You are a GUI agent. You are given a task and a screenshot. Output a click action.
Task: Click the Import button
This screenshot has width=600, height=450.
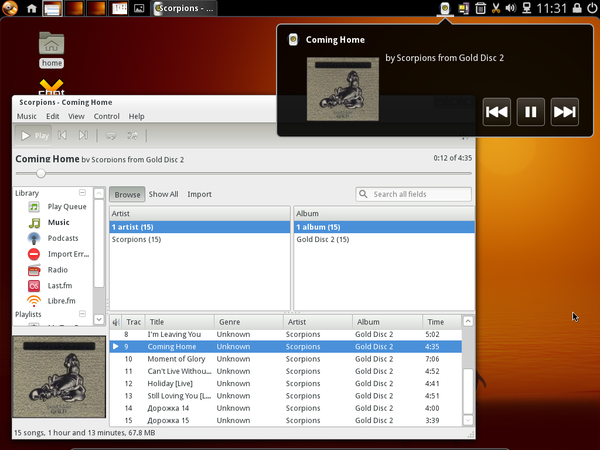click(x=199, y=194)
